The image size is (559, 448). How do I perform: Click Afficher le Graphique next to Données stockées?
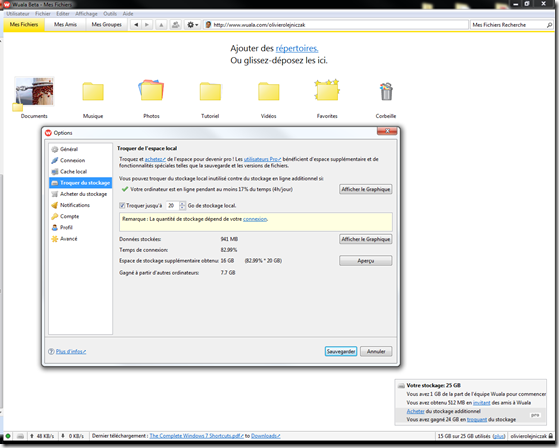pos(366,239)
